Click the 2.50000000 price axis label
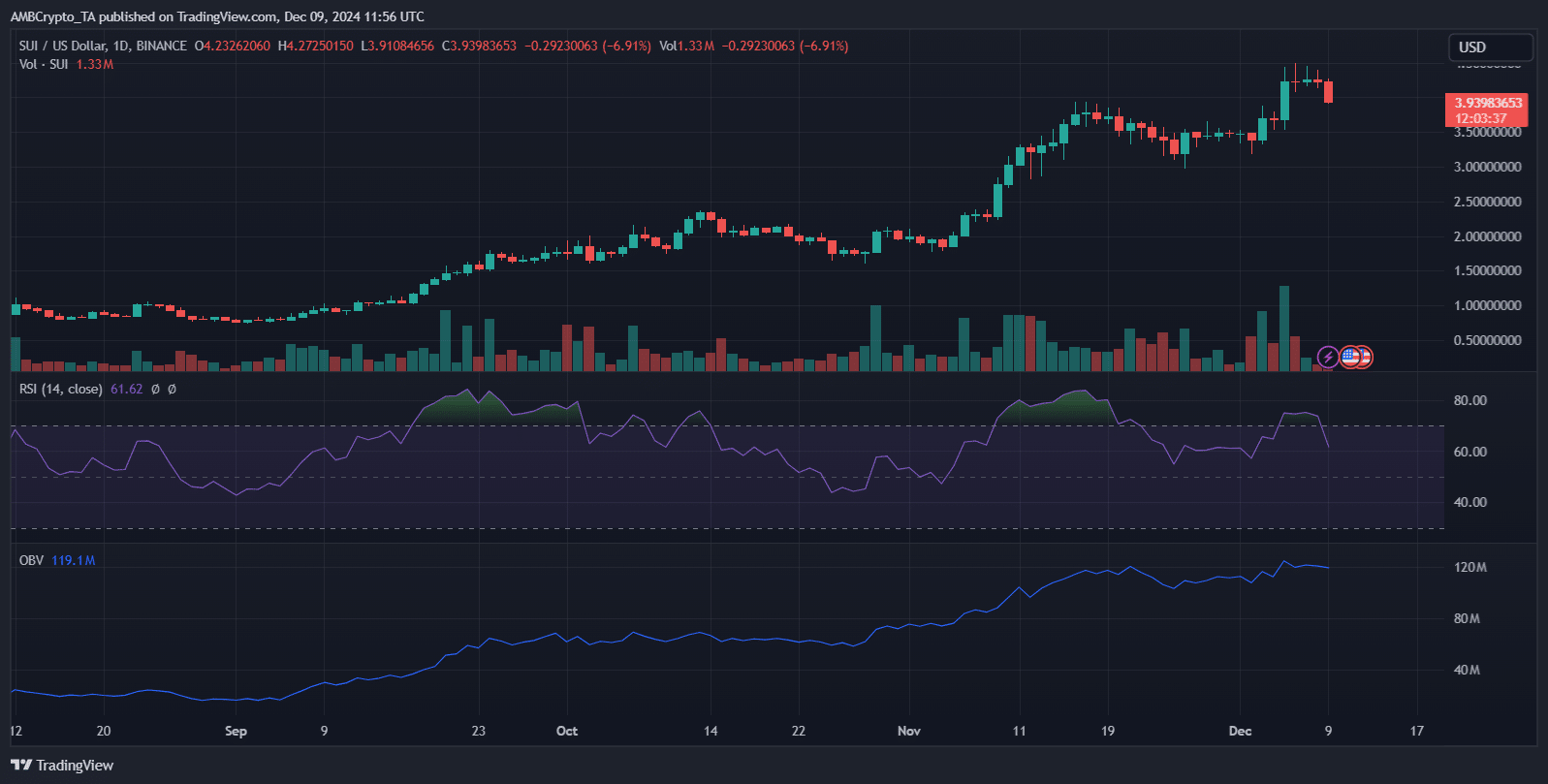The width and height of the screenshot is (1548, 784). [1487, 202]
